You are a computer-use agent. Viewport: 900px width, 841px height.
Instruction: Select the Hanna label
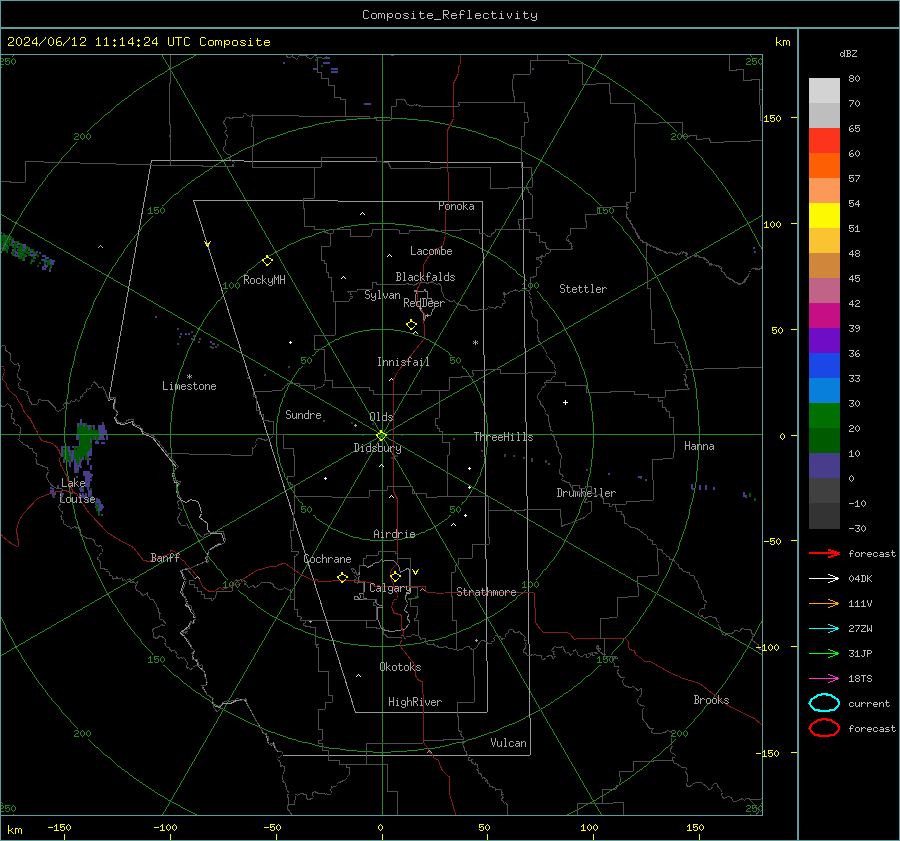click(x=699, y=446)
